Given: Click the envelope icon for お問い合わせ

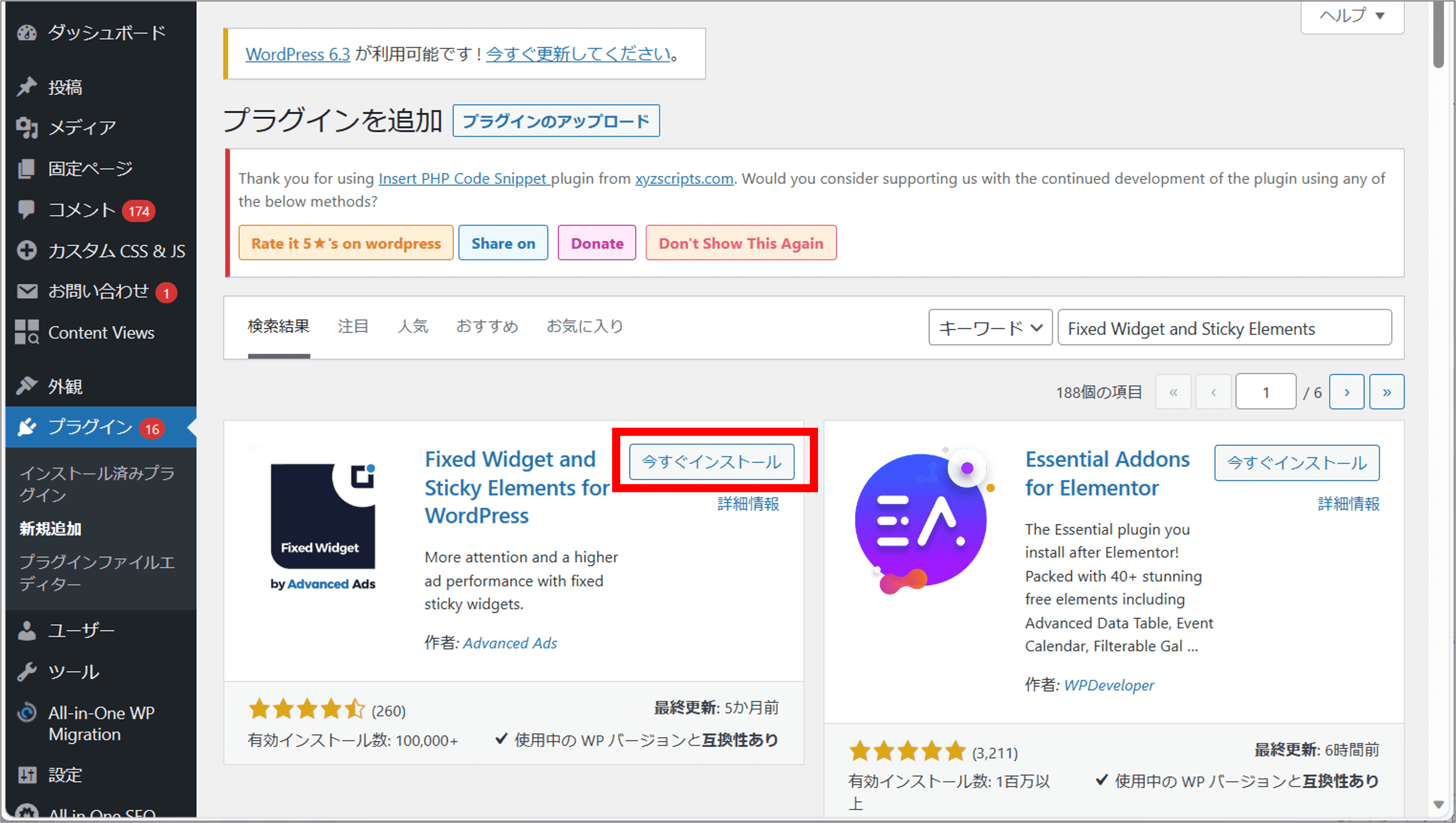Looking at the screenshot, I should click(x=27, y=291).
